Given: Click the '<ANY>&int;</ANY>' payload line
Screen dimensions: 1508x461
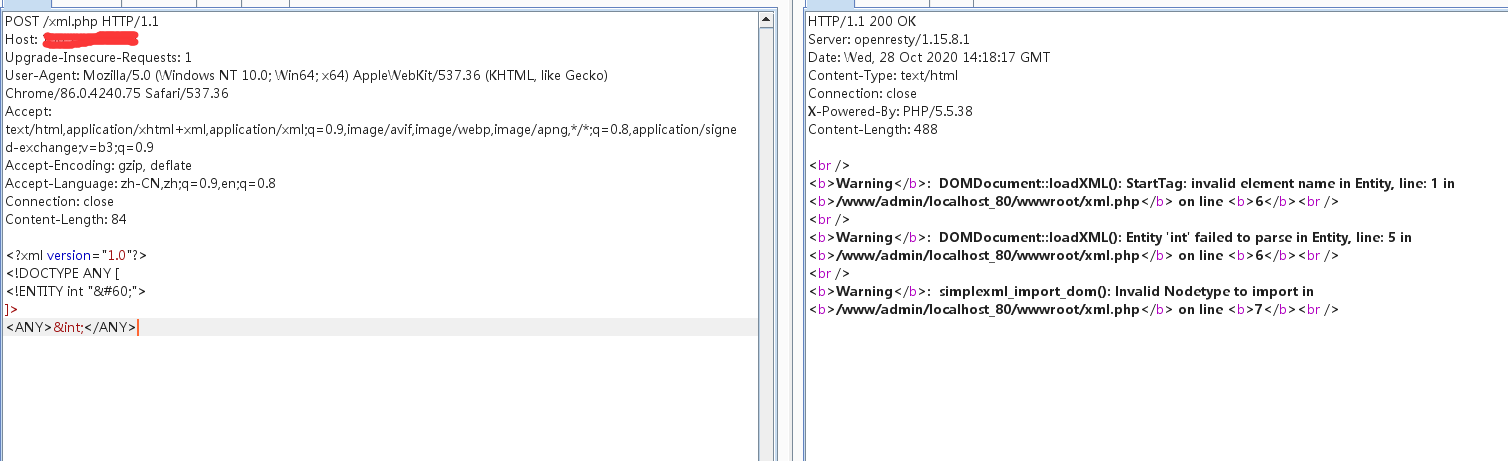Looking at the screenshot, I should click(x=71, y=327).
